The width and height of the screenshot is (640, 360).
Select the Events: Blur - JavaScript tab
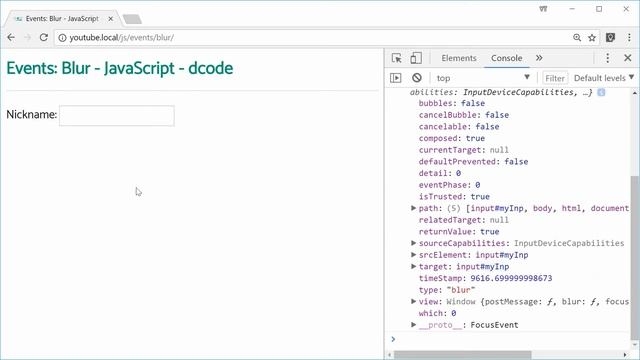click(x=62, y=19)
